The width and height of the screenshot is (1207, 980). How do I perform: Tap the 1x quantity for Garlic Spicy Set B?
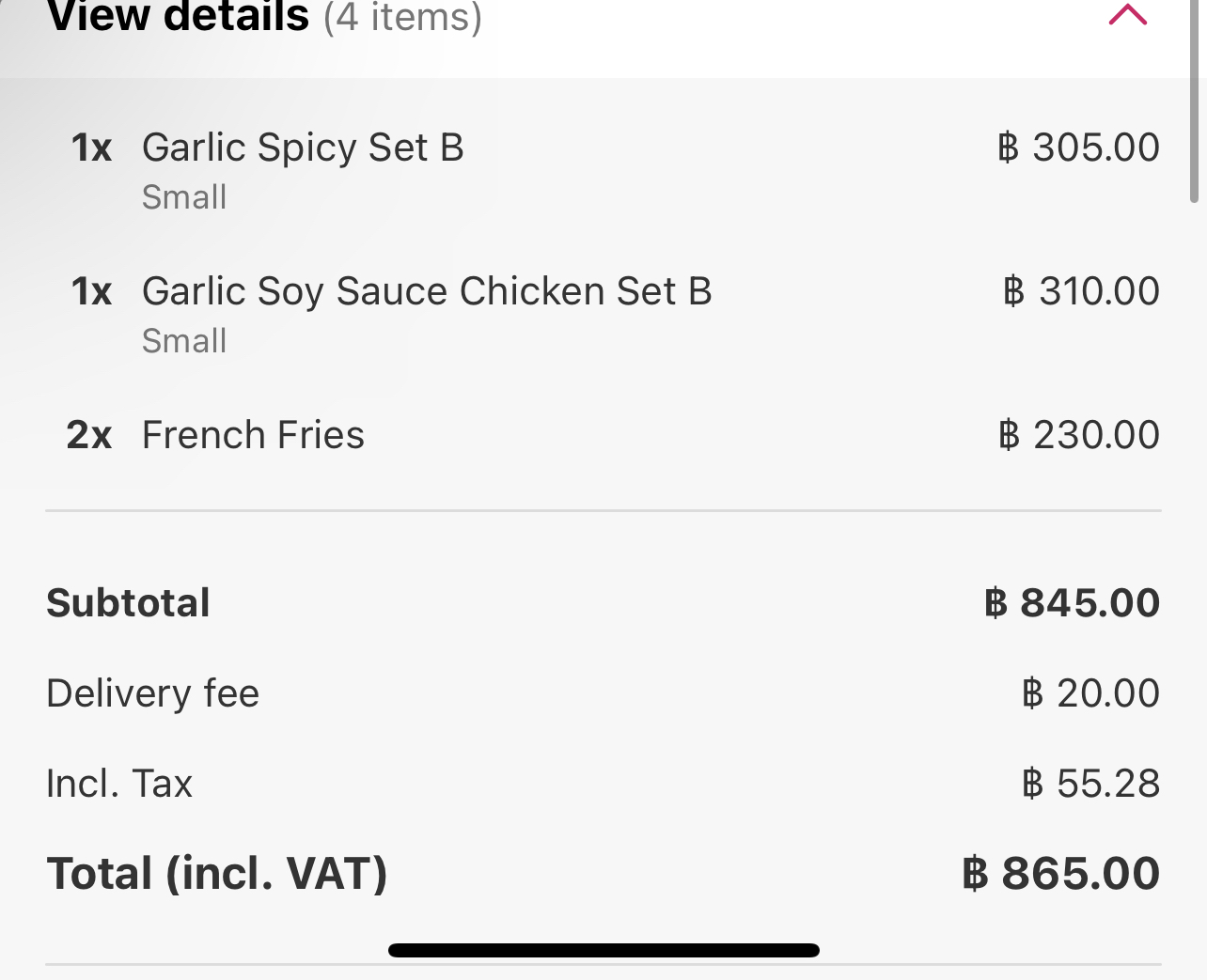click(x=91, y=148)
